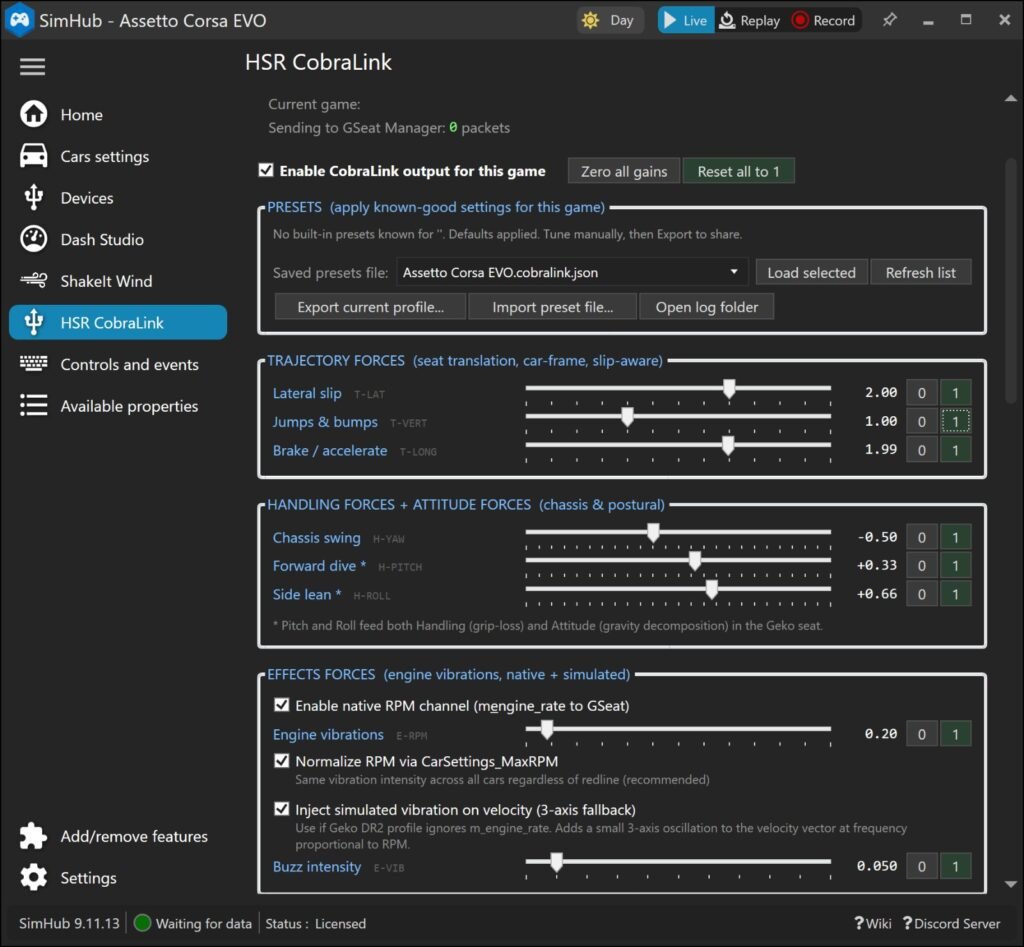This screenshot has width=1024, height=947.
Task: Click the Home house icon
Action: 33,114
